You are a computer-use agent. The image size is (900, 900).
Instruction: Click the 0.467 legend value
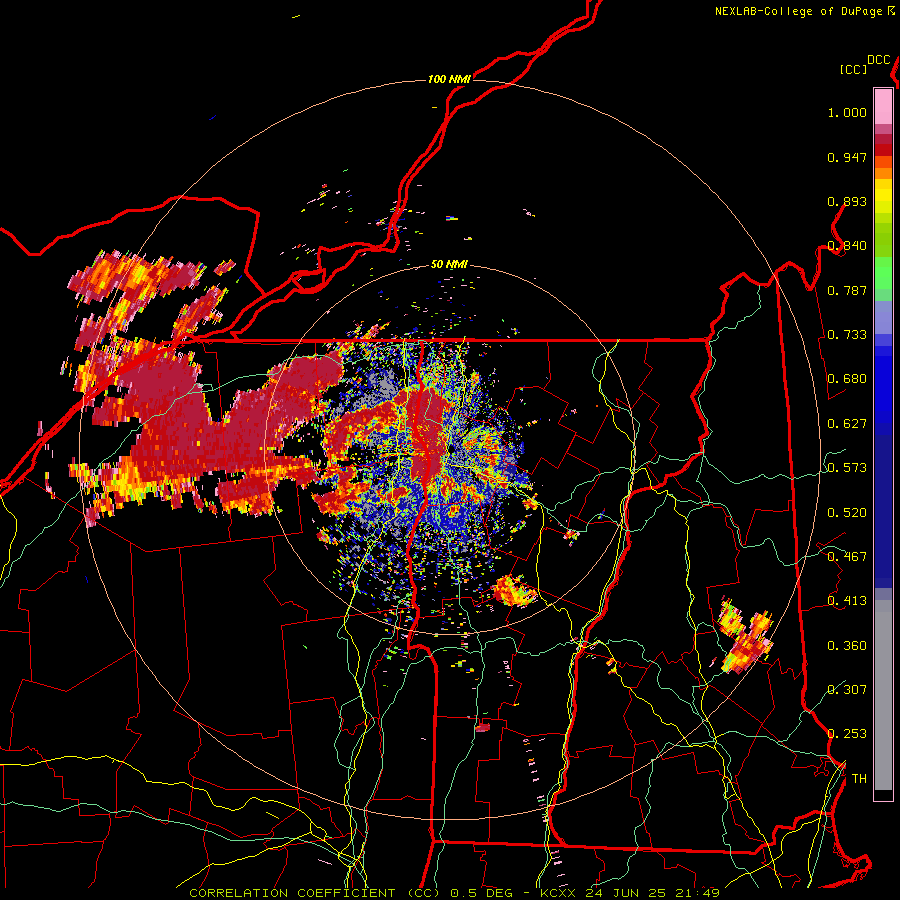point(847,557)
